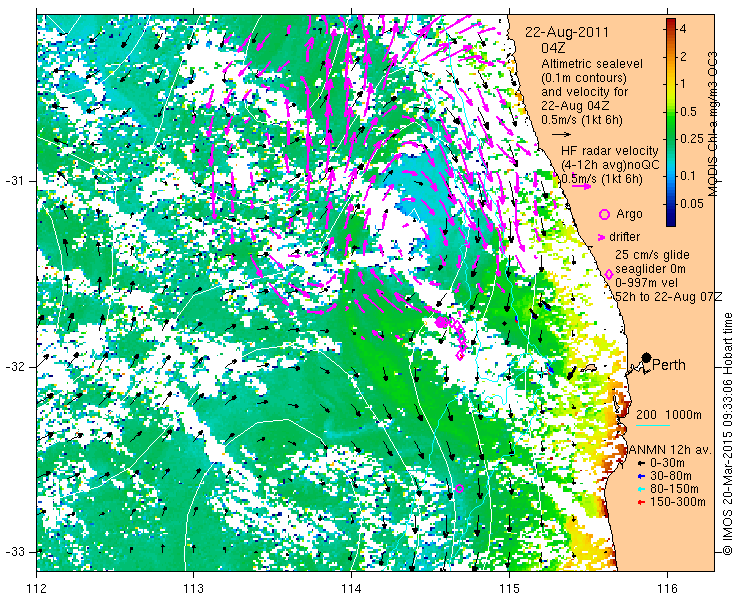Image resolution: width=740 pixels, height=600 pixels.
Task: Click the '80-150m' depth label
Action: pos(674,489)
